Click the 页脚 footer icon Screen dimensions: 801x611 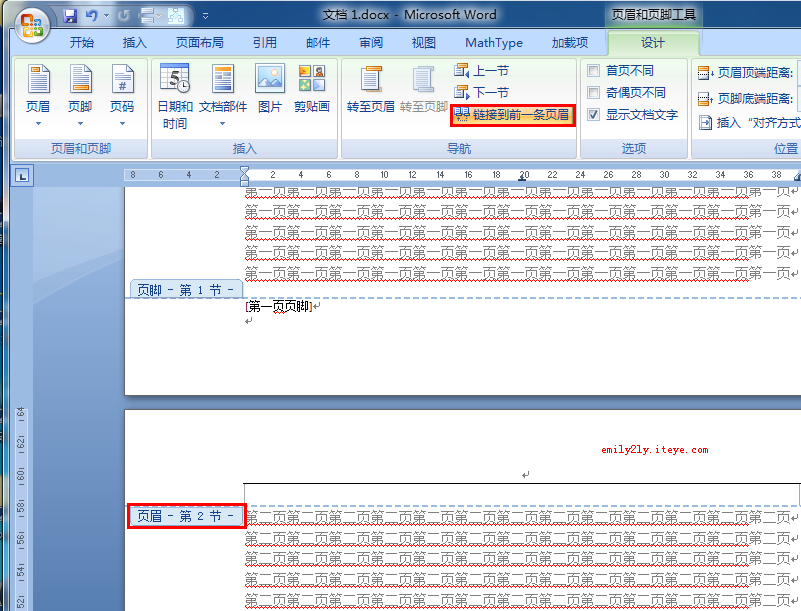click(80, 80)
